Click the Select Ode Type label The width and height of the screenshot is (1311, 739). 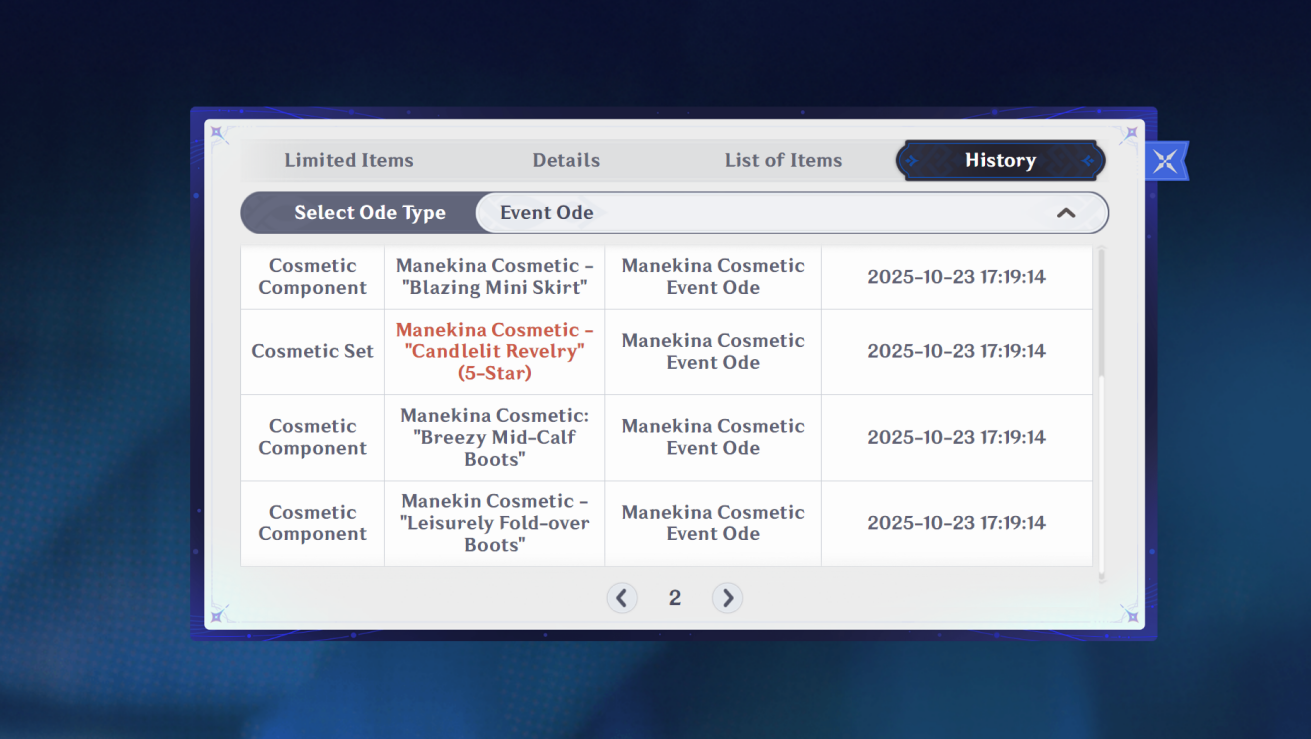pos(370,213)
